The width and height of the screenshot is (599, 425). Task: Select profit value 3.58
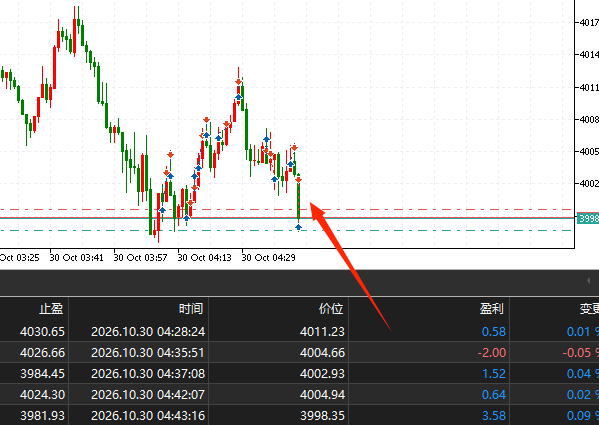[x=494, y=415]
